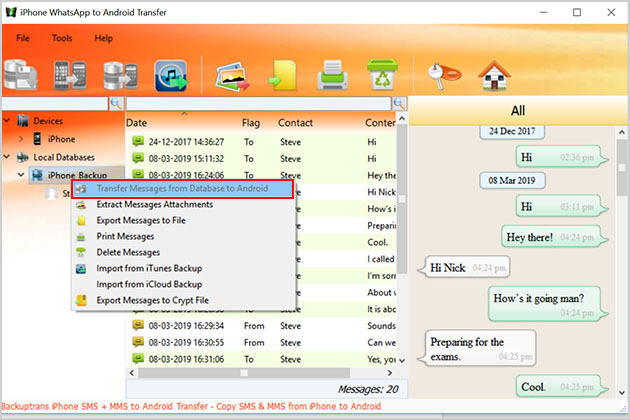Collapse the Devices tree node
630x420 pixels.
tap(7, 120)
